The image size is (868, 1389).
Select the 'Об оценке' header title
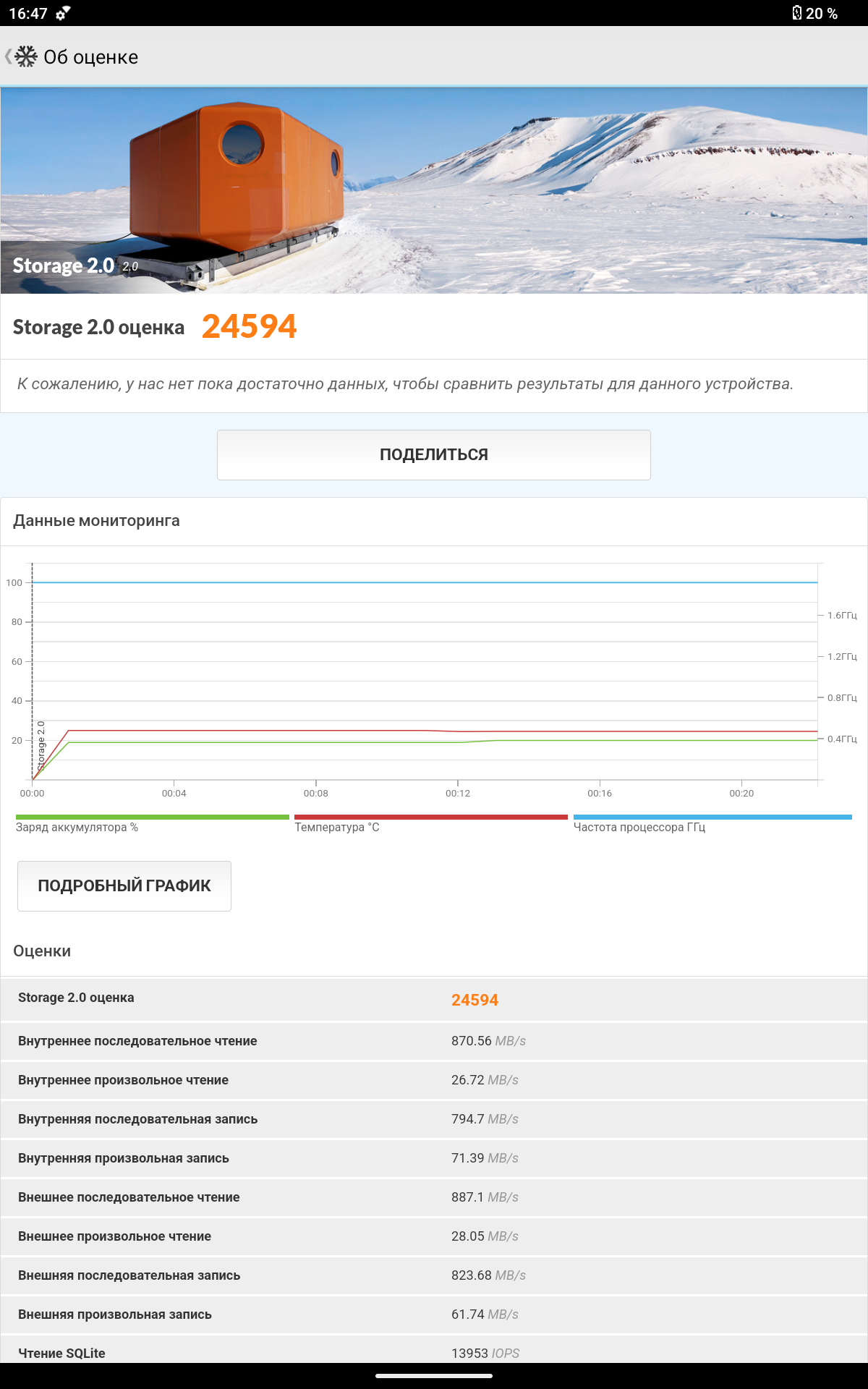point(90,57)
